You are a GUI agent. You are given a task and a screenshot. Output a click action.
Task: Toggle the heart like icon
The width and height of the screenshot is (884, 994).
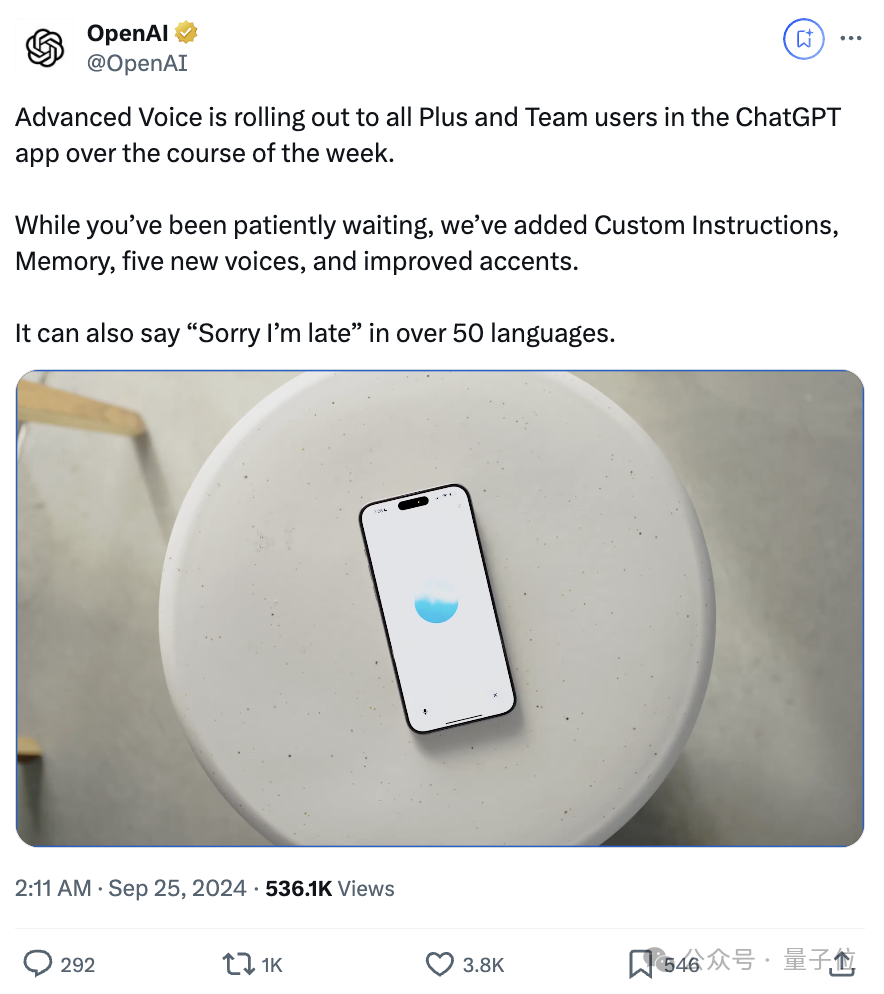pos(440,964)
